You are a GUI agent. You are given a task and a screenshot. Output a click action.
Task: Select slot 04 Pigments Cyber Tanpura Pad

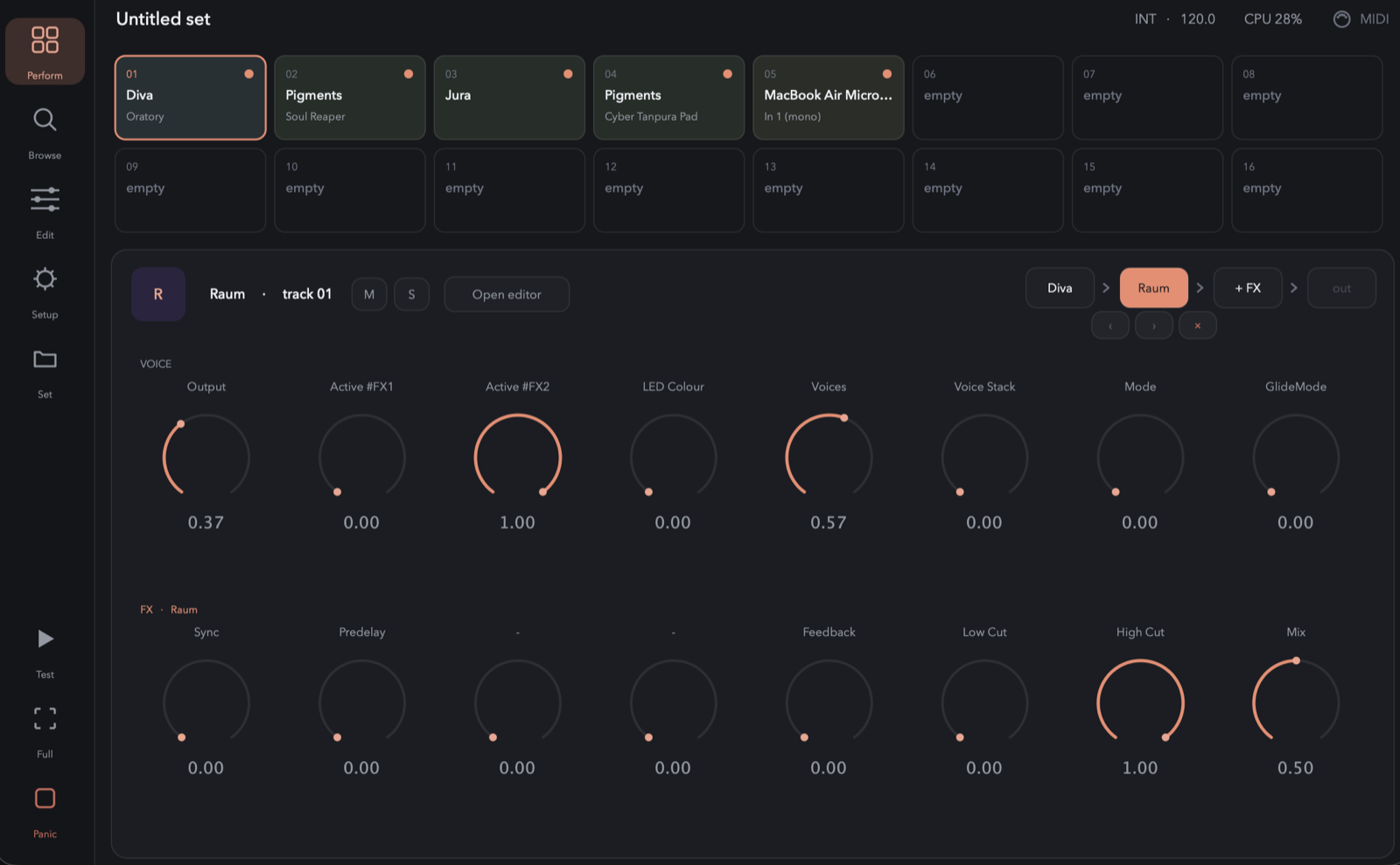668,98
